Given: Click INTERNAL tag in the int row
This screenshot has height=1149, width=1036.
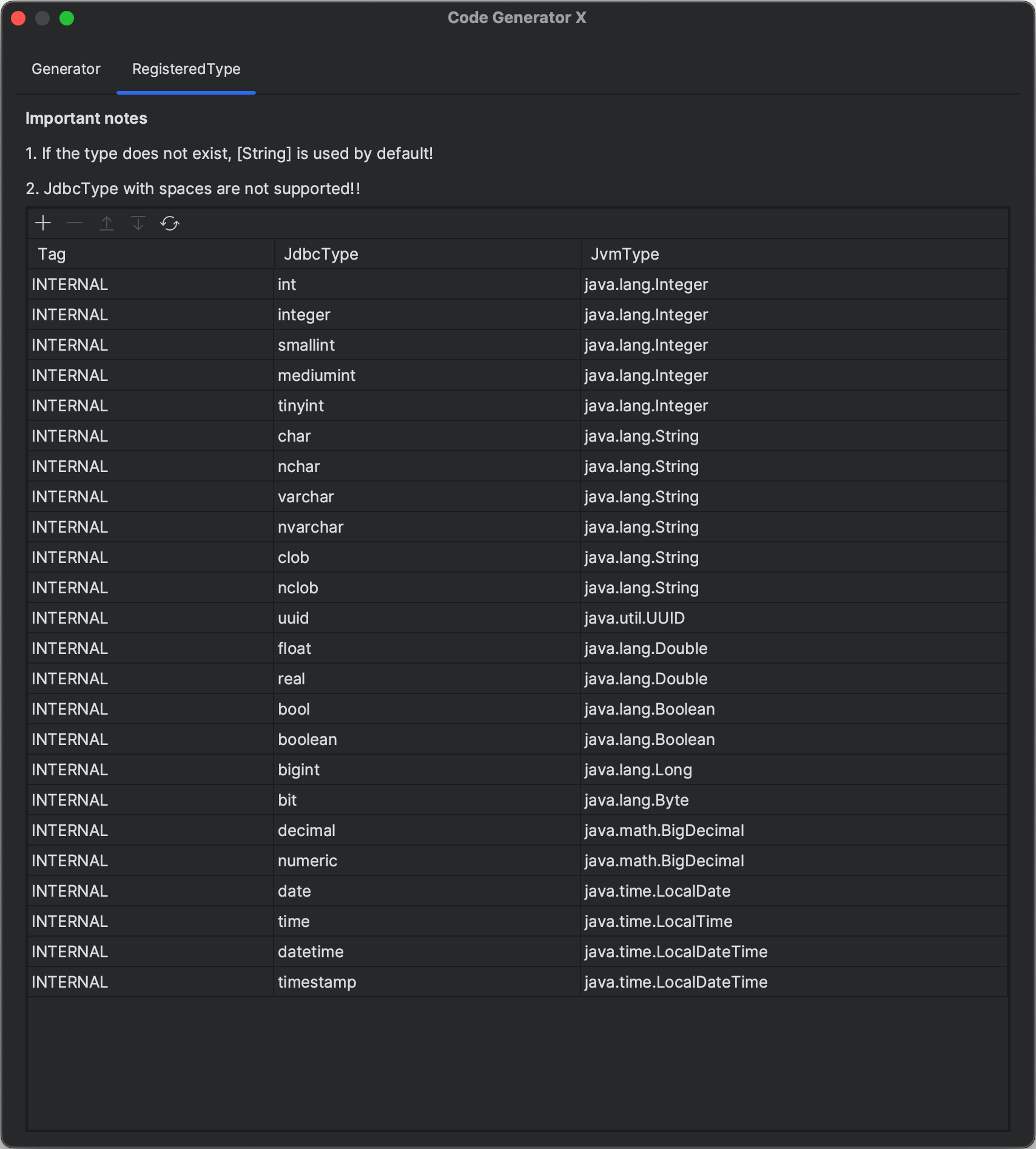Looking at the screenshot, I should point(150,285).
